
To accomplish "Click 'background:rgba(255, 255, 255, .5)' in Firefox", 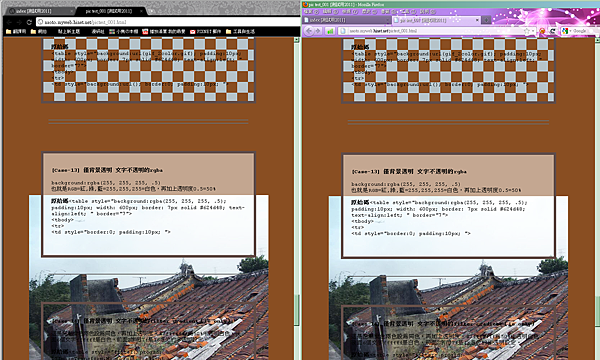I will [x=406, y=184].
